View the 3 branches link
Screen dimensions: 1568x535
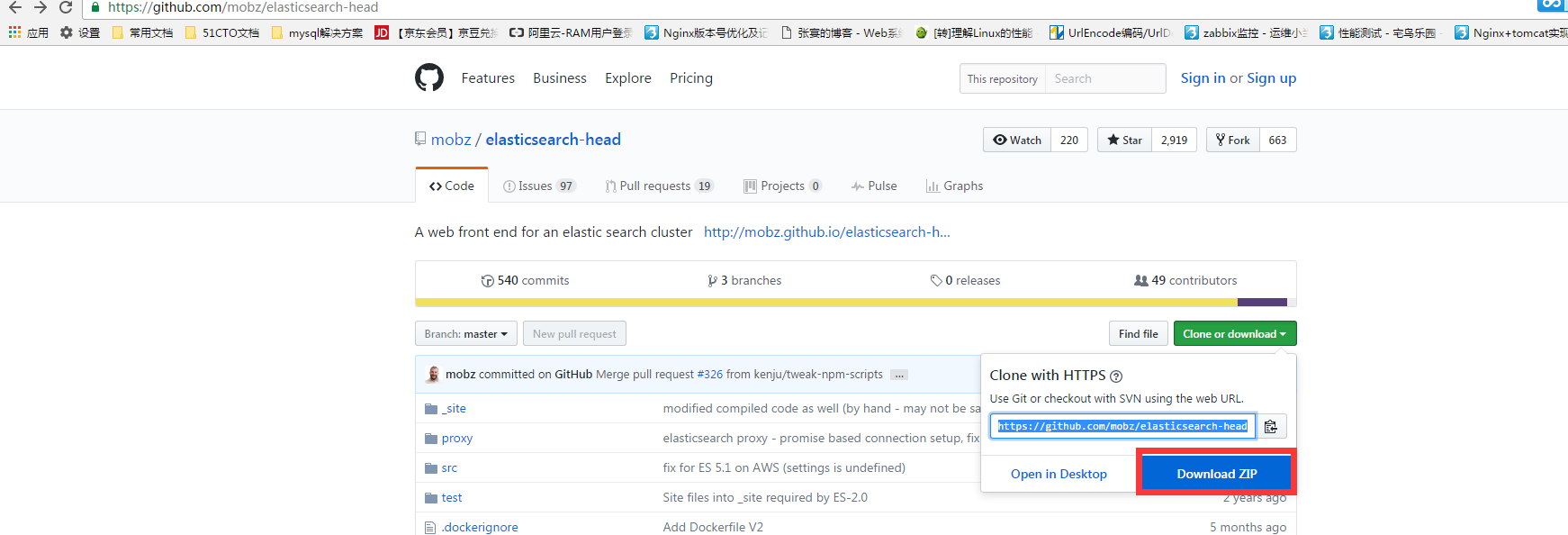click(x=744, y=280)
